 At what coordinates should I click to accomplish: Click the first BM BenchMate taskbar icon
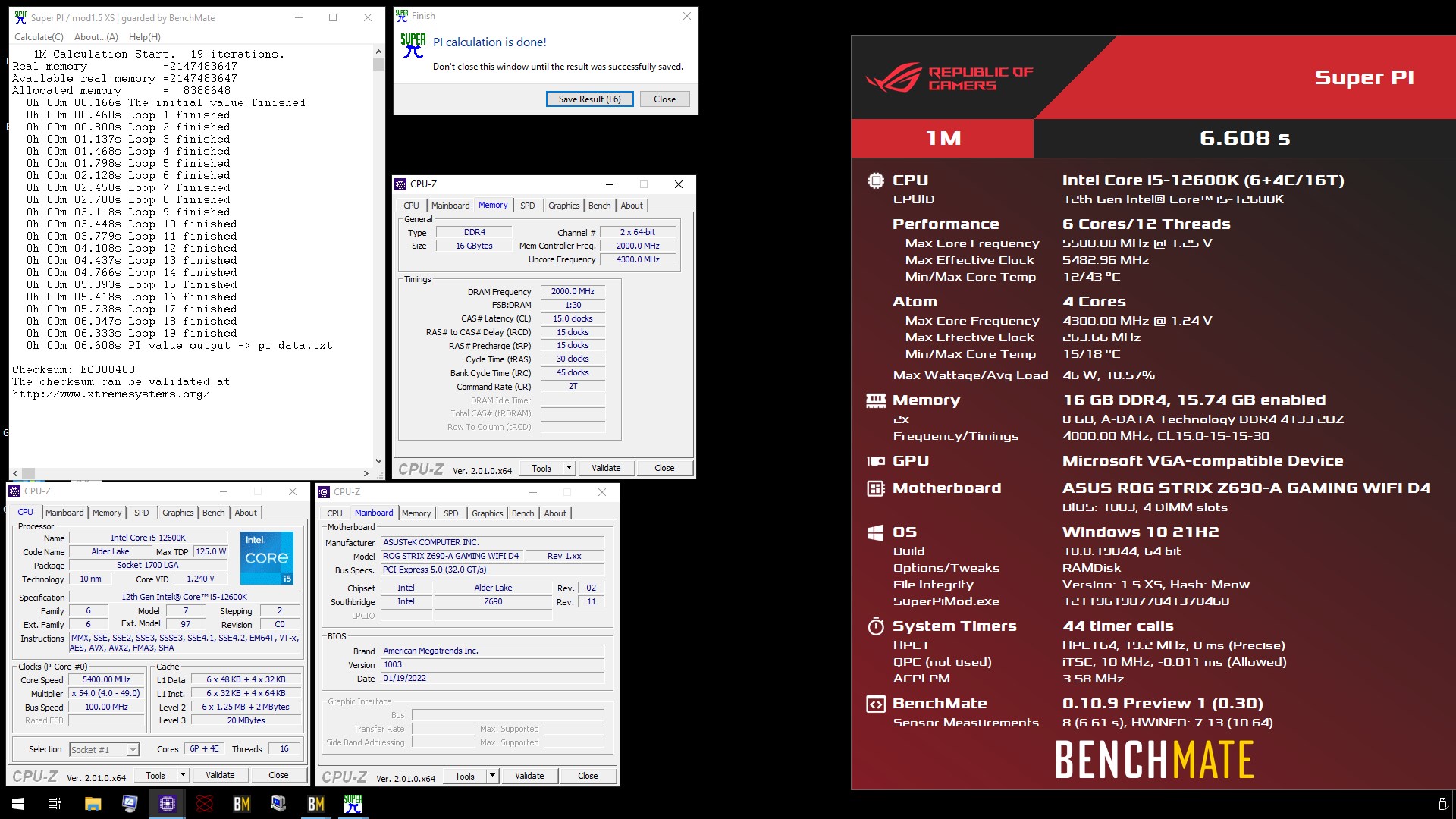[x=242, y=804]
